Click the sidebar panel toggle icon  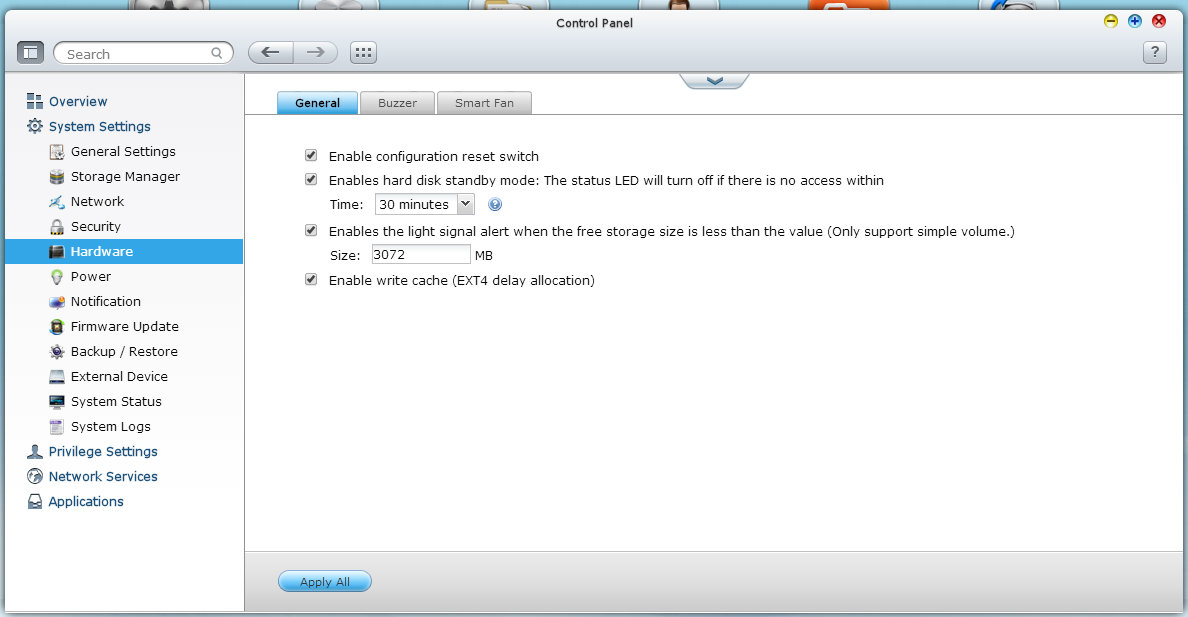coord(30,53)
